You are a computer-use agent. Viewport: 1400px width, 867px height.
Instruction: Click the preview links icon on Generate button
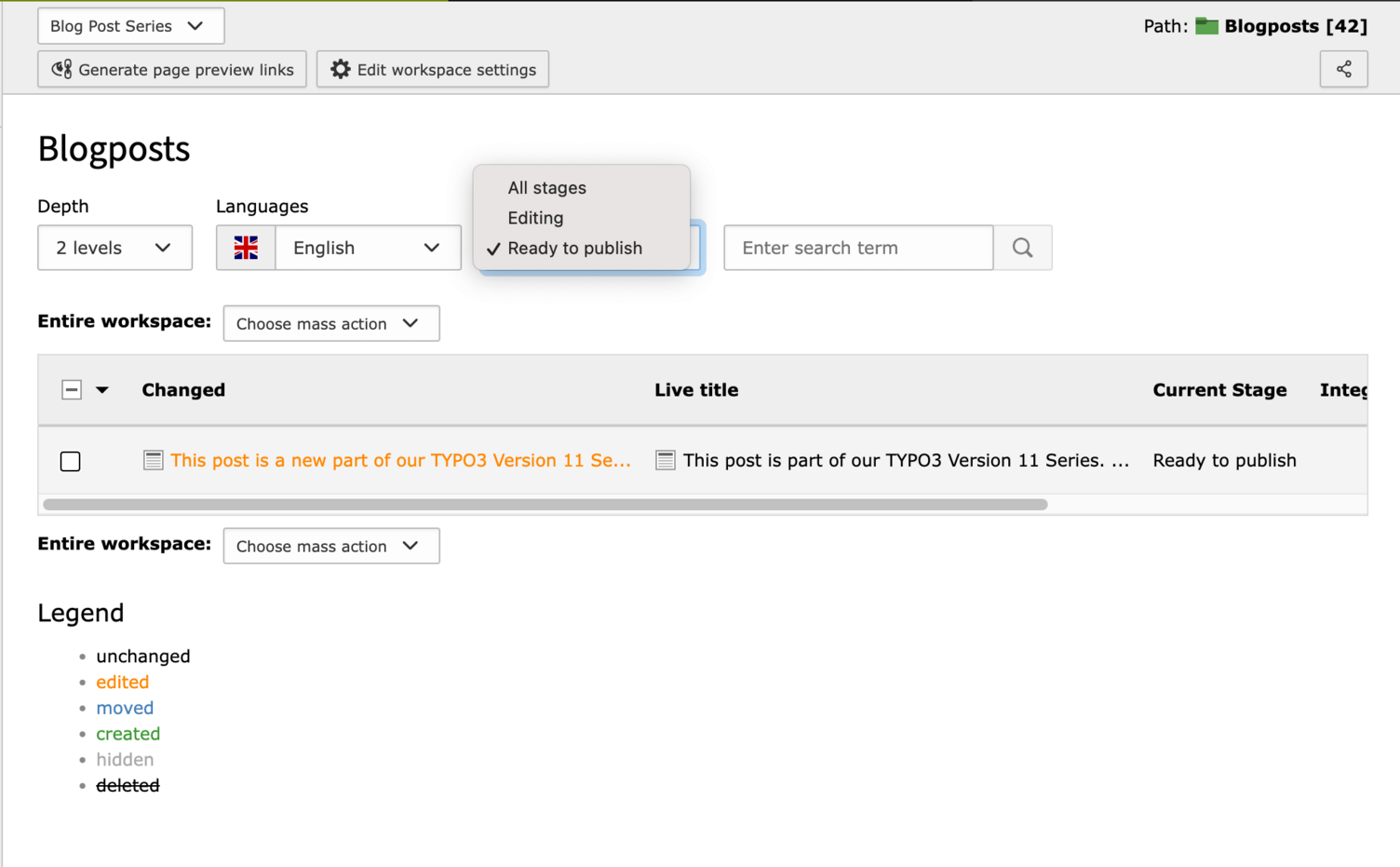(x=60, y=68)
